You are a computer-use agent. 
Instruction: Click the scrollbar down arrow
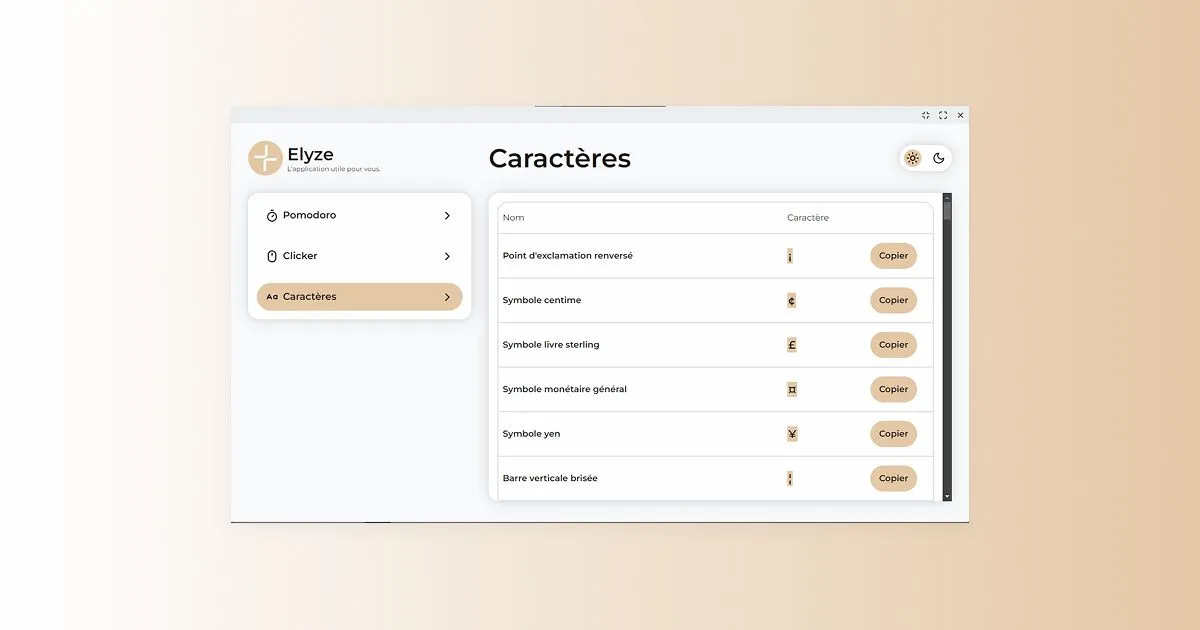point(947,496)
